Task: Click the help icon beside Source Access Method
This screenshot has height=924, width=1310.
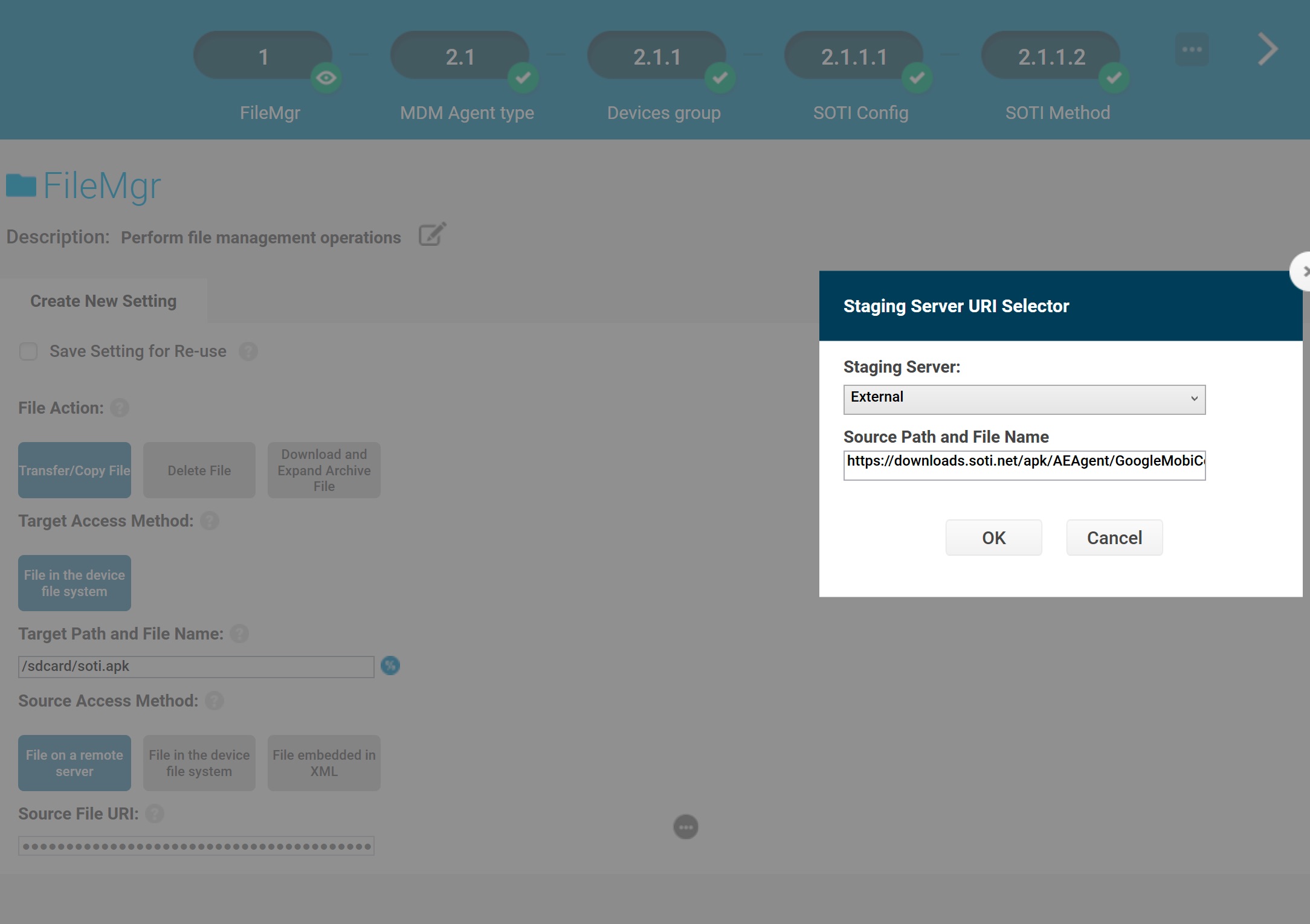Action: point(214,701)
